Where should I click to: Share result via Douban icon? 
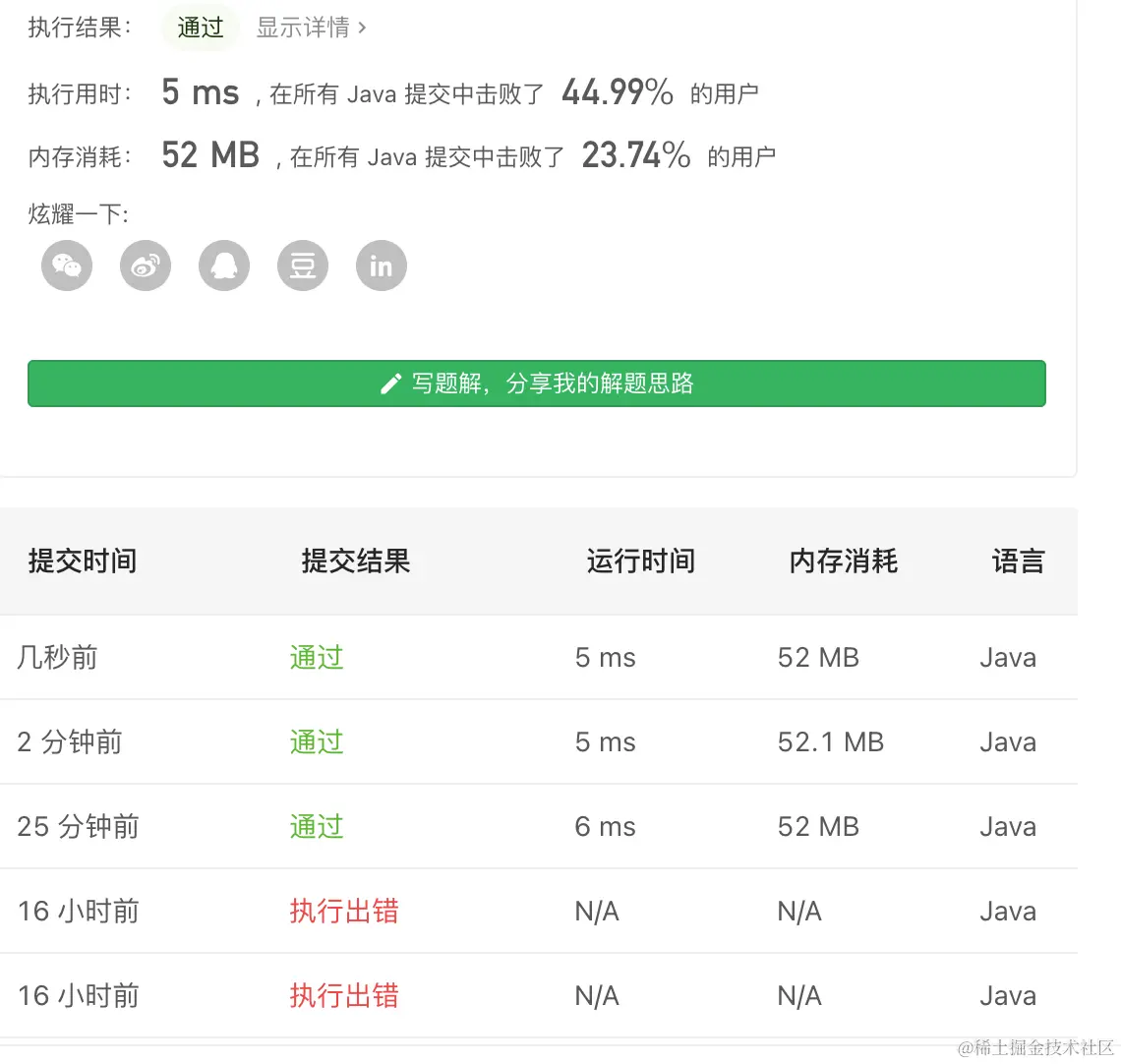pos(302,265)
